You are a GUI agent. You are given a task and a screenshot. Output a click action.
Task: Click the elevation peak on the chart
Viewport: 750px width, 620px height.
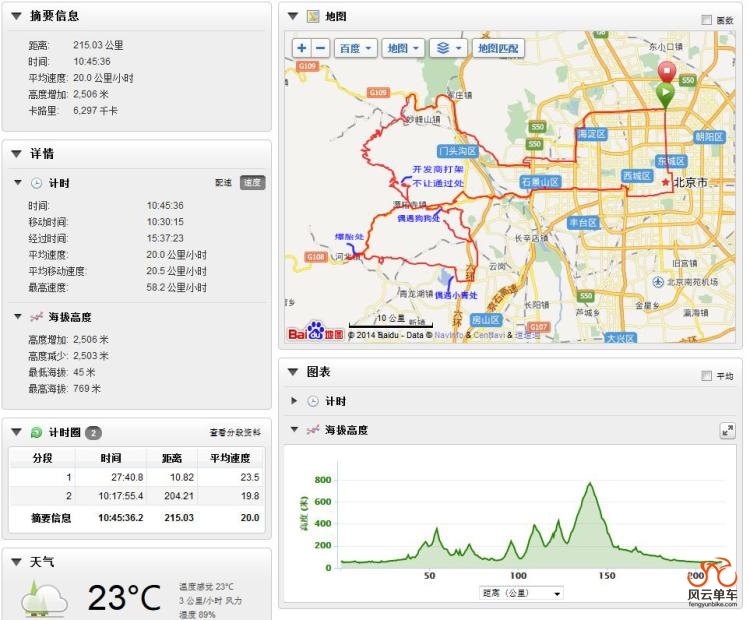591,484
